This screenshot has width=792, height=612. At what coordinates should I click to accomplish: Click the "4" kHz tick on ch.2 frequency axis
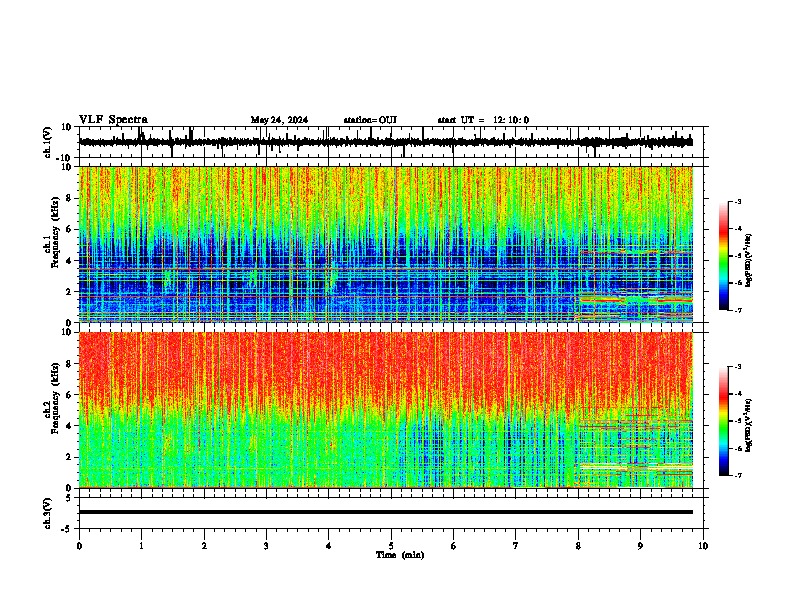point(71,426)
